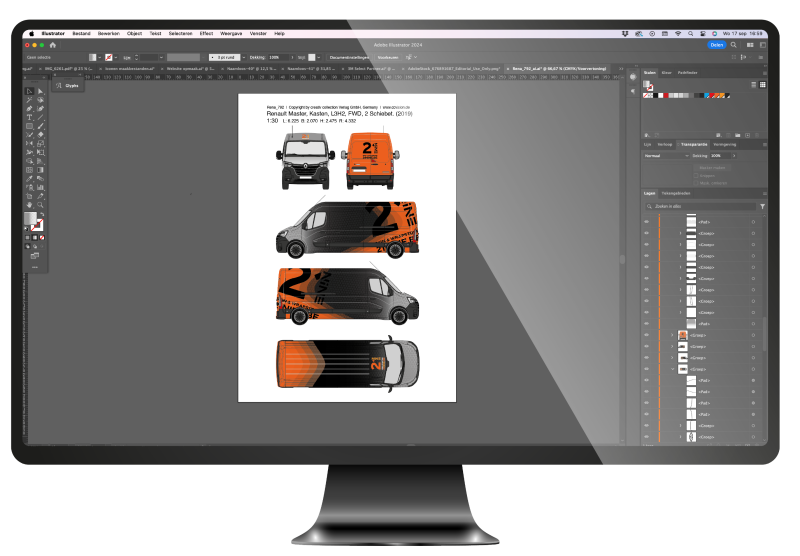Set stroke to None in toolbox
The height and width of the screenshot is (556, 800).
42,237
